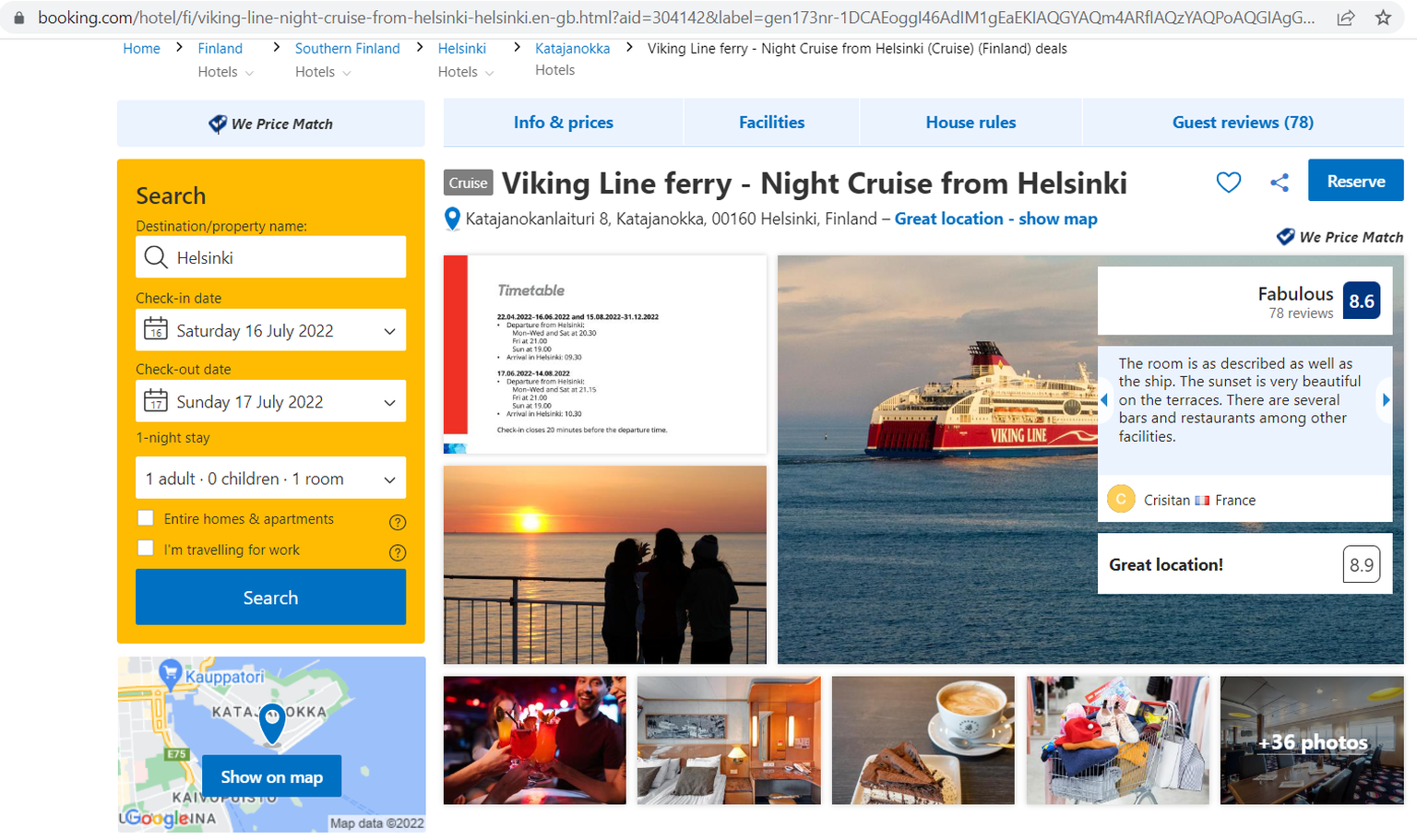The width and height of the screenshot is (1417, 840).
Task: Click the 8.6 review score badge
Action: click(1361, 301)
